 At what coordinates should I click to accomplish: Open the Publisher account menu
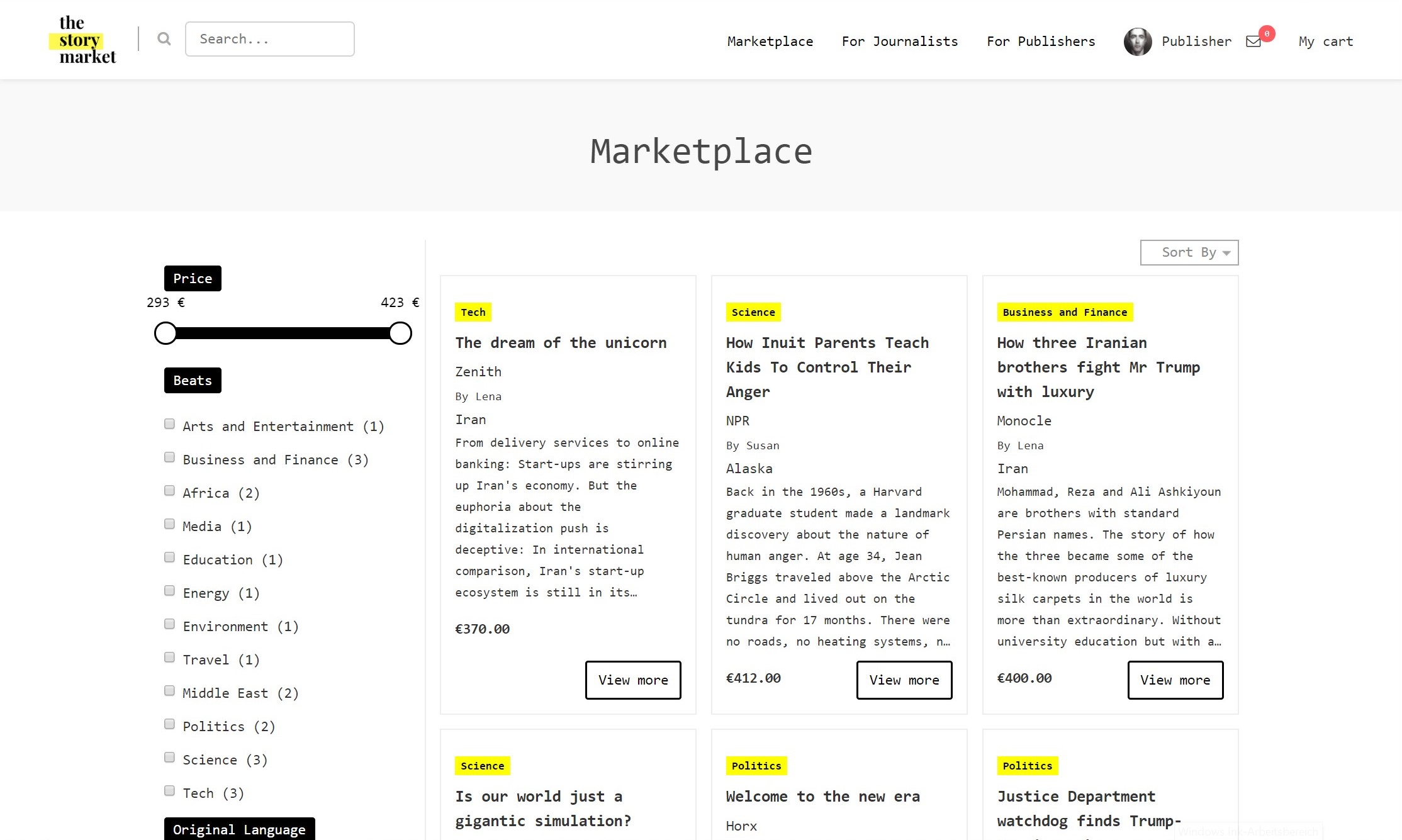click(x=1196, y=42)
